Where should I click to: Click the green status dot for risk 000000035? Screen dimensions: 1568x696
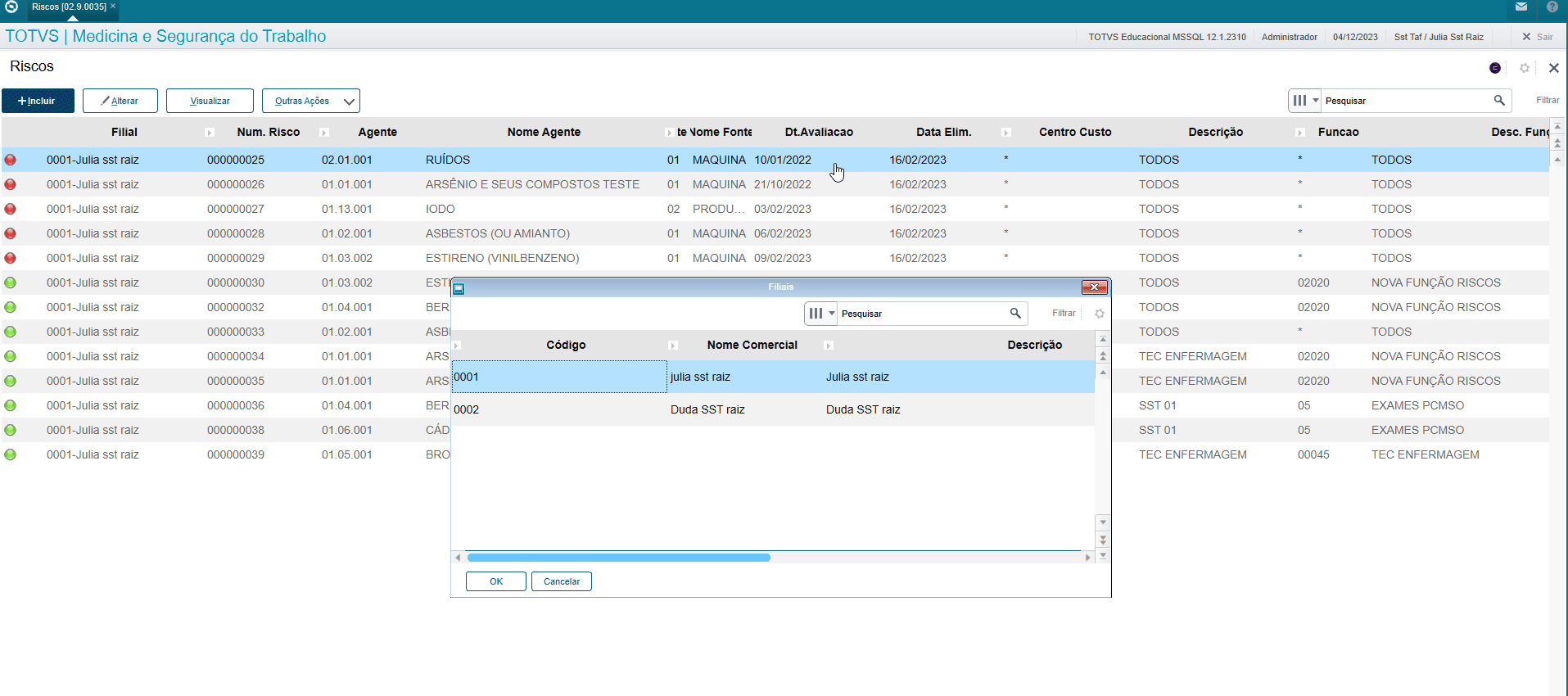[11, 381]
